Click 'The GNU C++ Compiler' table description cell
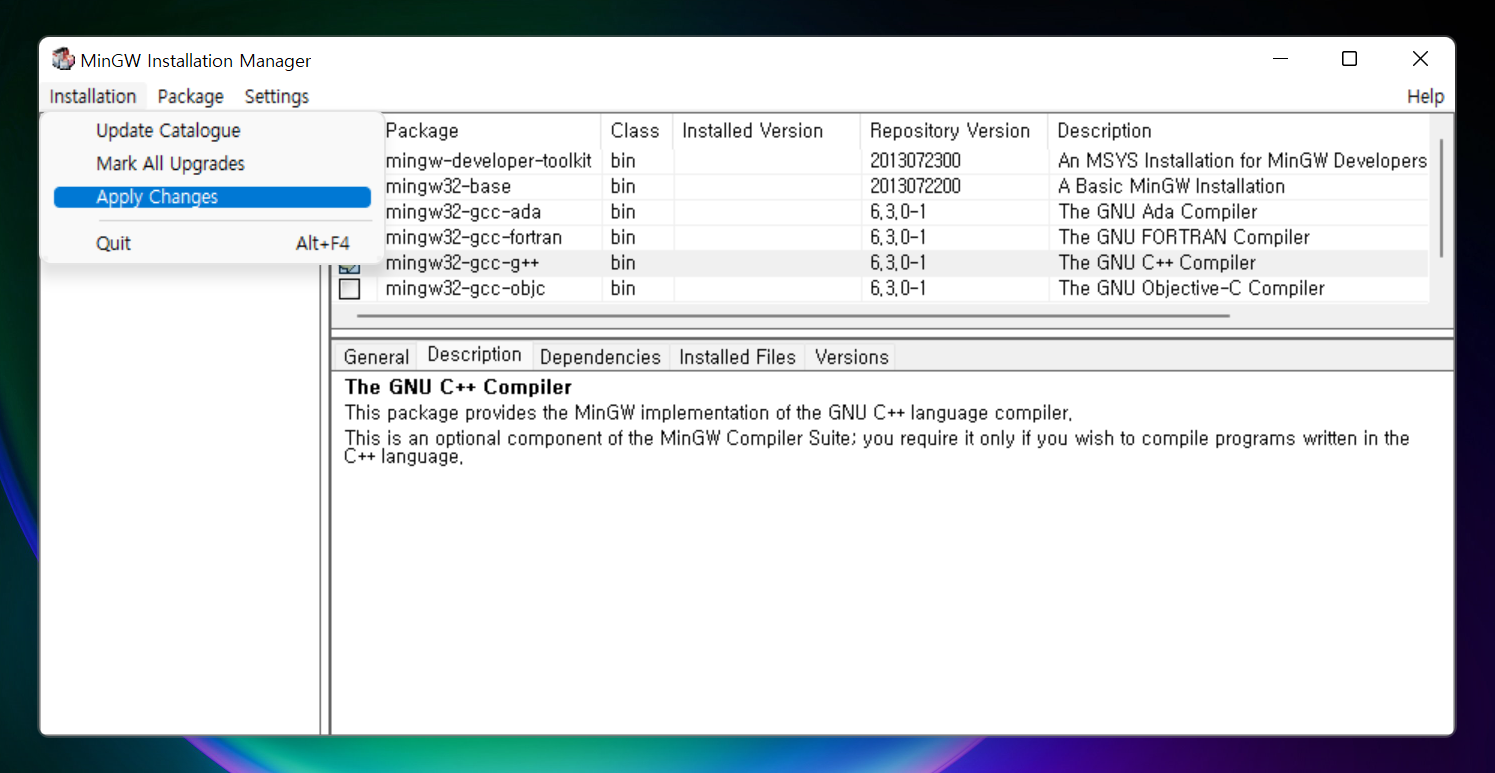The height and width of the screenshot is (773, 1495). [x=1156, y=263]
